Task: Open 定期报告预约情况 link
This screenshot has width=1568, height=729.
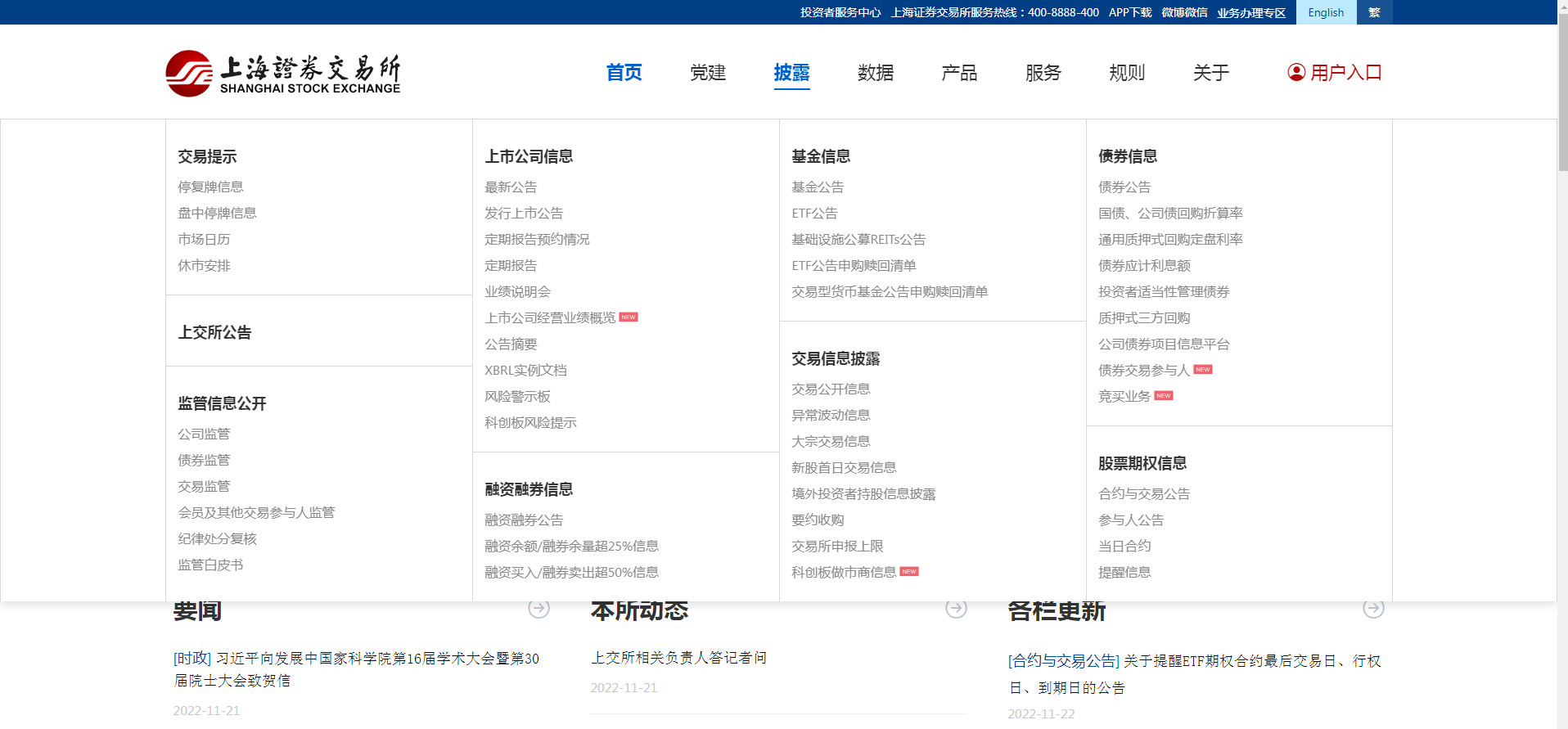Action: click(x=537, y=239)
